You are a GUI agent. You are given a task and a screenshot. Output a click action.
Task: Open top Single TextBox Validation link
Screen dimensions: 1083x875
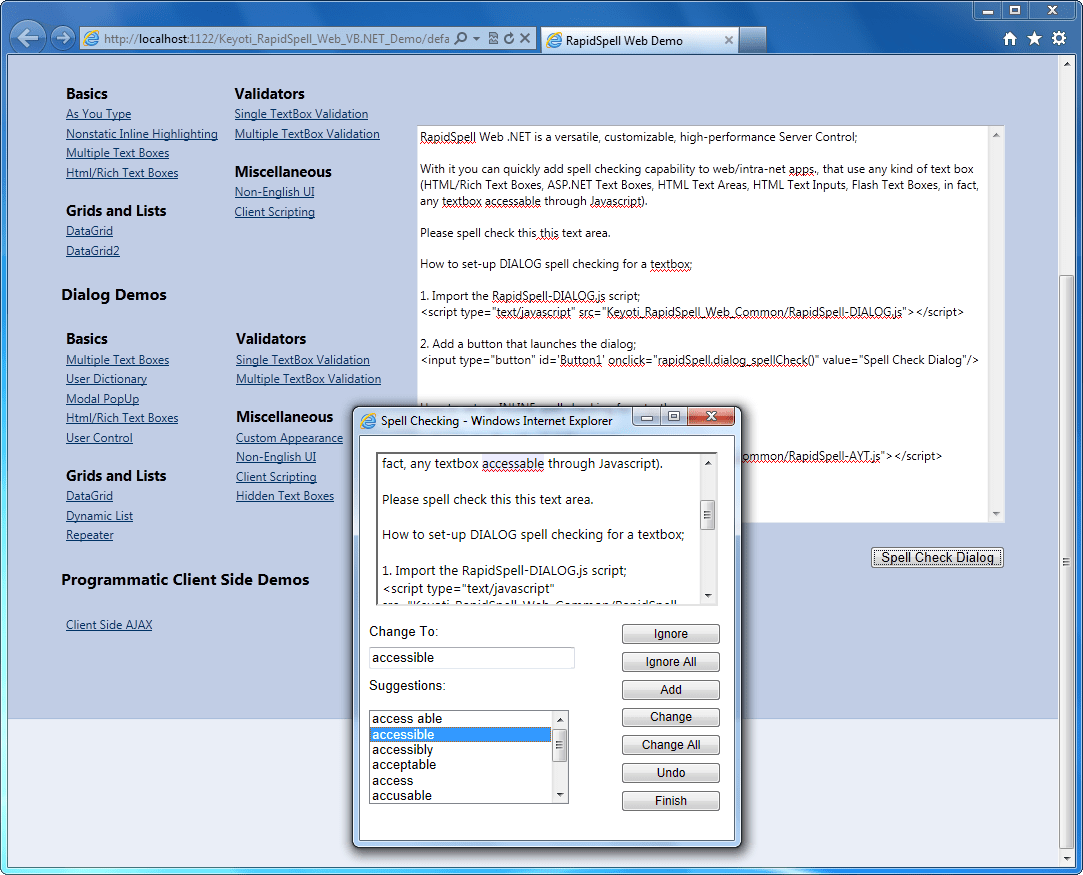point(301,114)
